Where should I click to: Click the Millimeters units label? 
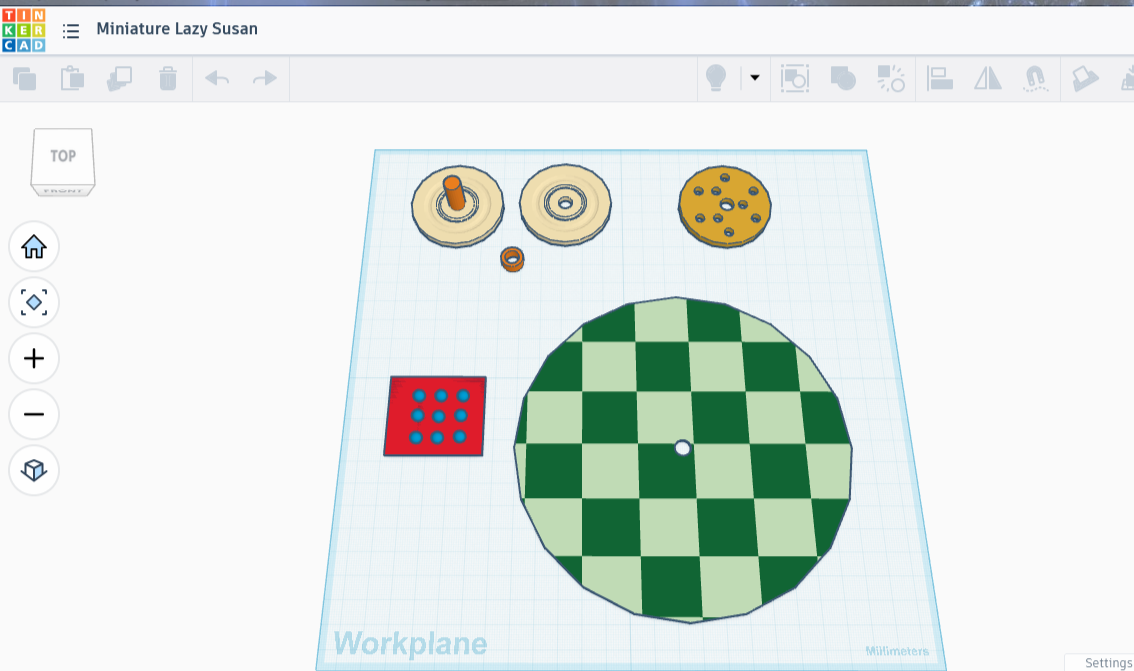pos(897,651)
